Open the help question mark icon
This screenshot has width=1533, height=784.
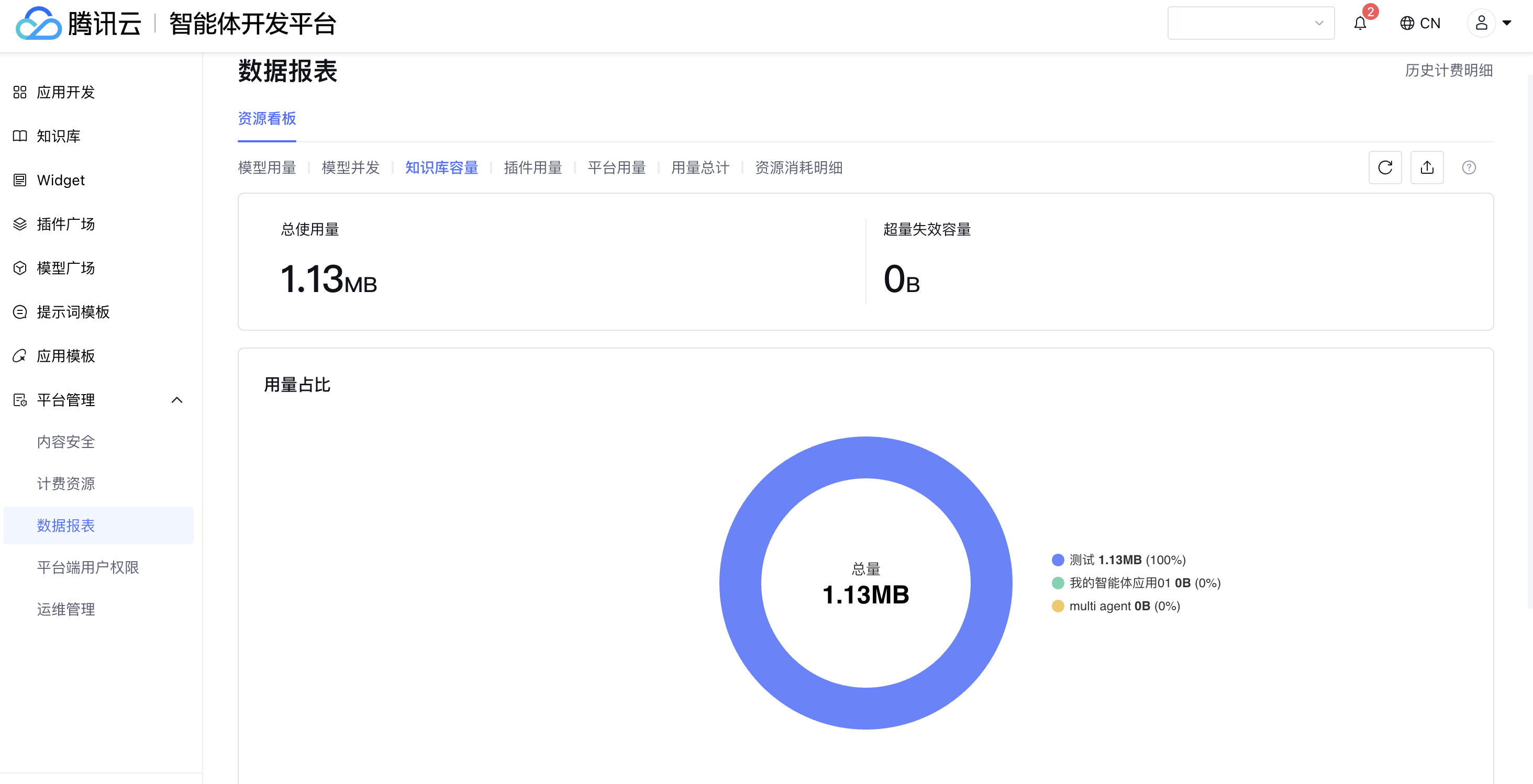[x=1468, y=168]
